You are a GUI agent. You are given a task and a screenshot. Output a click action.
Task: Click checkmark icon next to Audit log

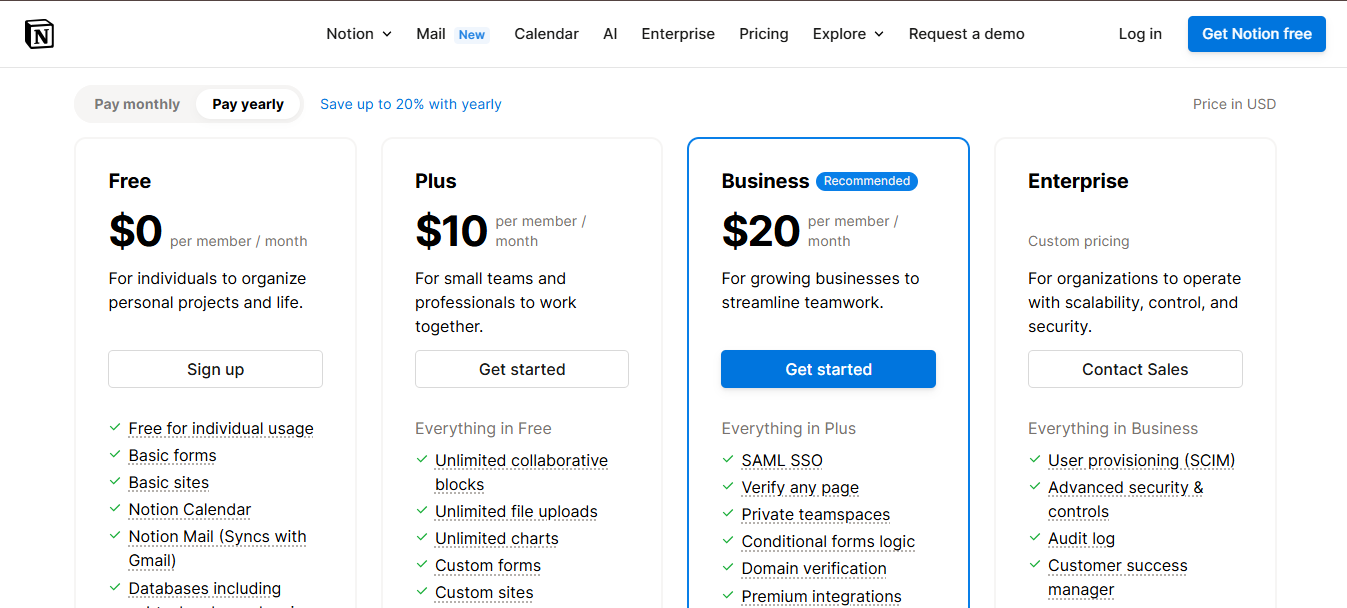pos(1035,538)
